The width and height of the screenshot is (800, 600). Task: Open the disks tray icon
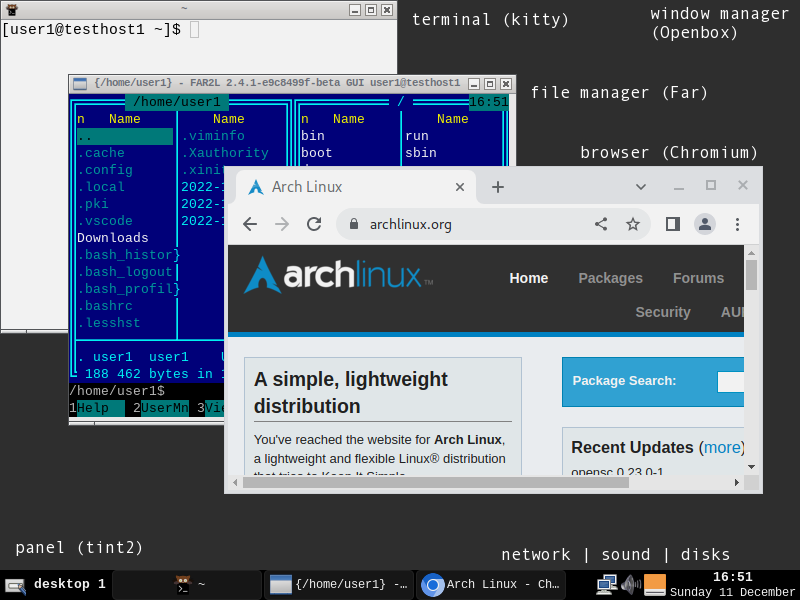655,585
